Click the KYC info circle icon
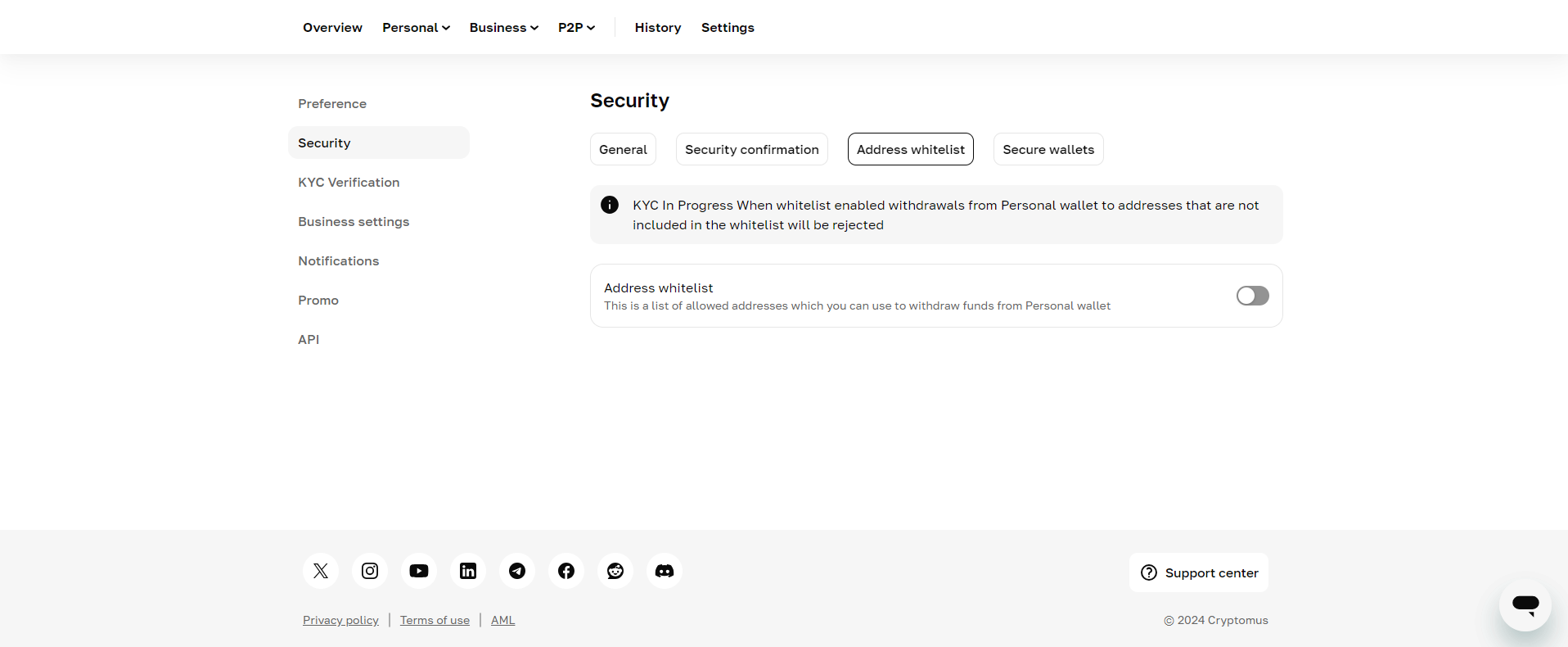Screen dimensions: 1568x647 [x=610, y=205]
